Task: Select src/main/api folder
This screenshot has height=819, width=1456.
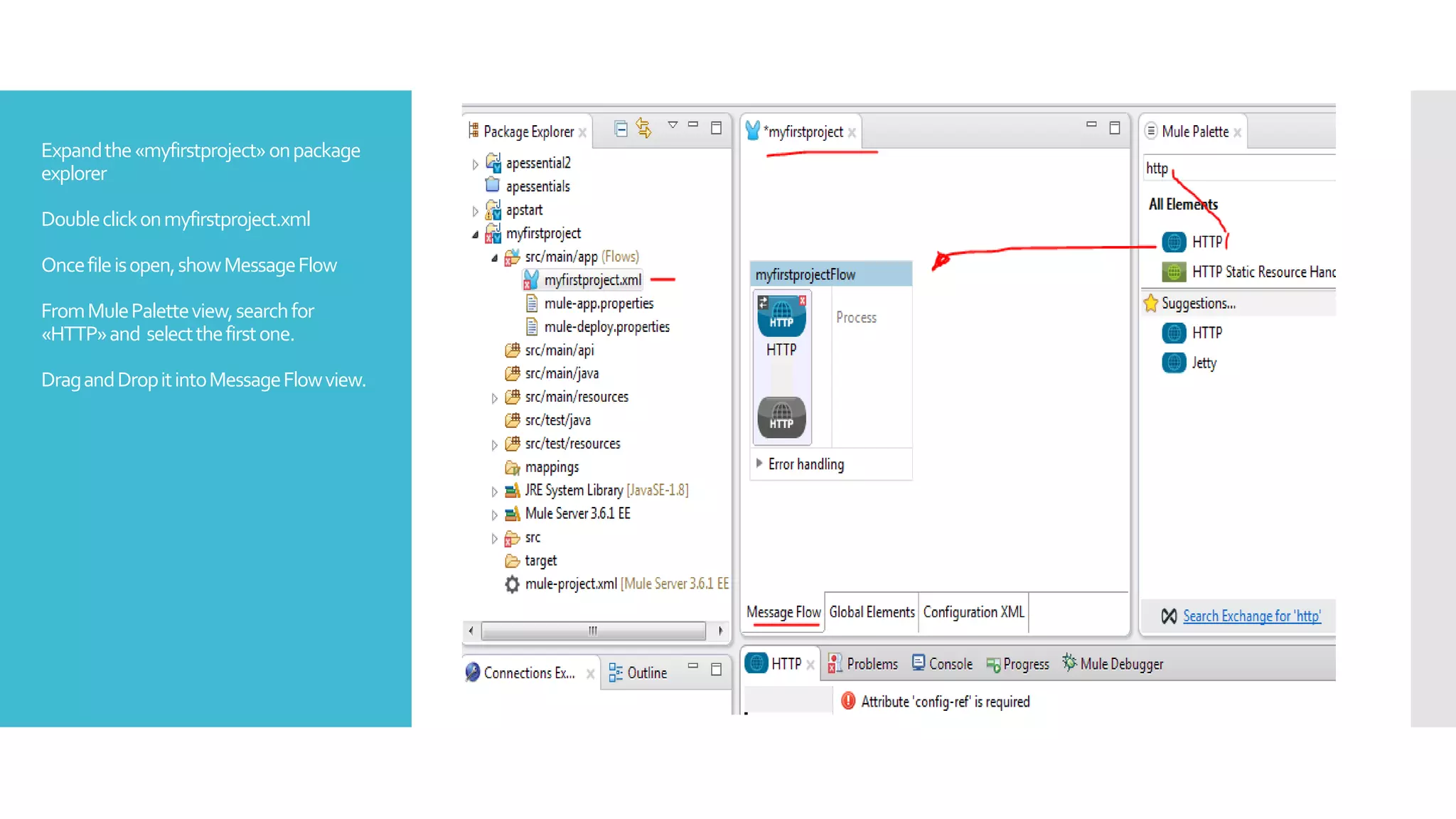Action: click(x=559, y=350)
